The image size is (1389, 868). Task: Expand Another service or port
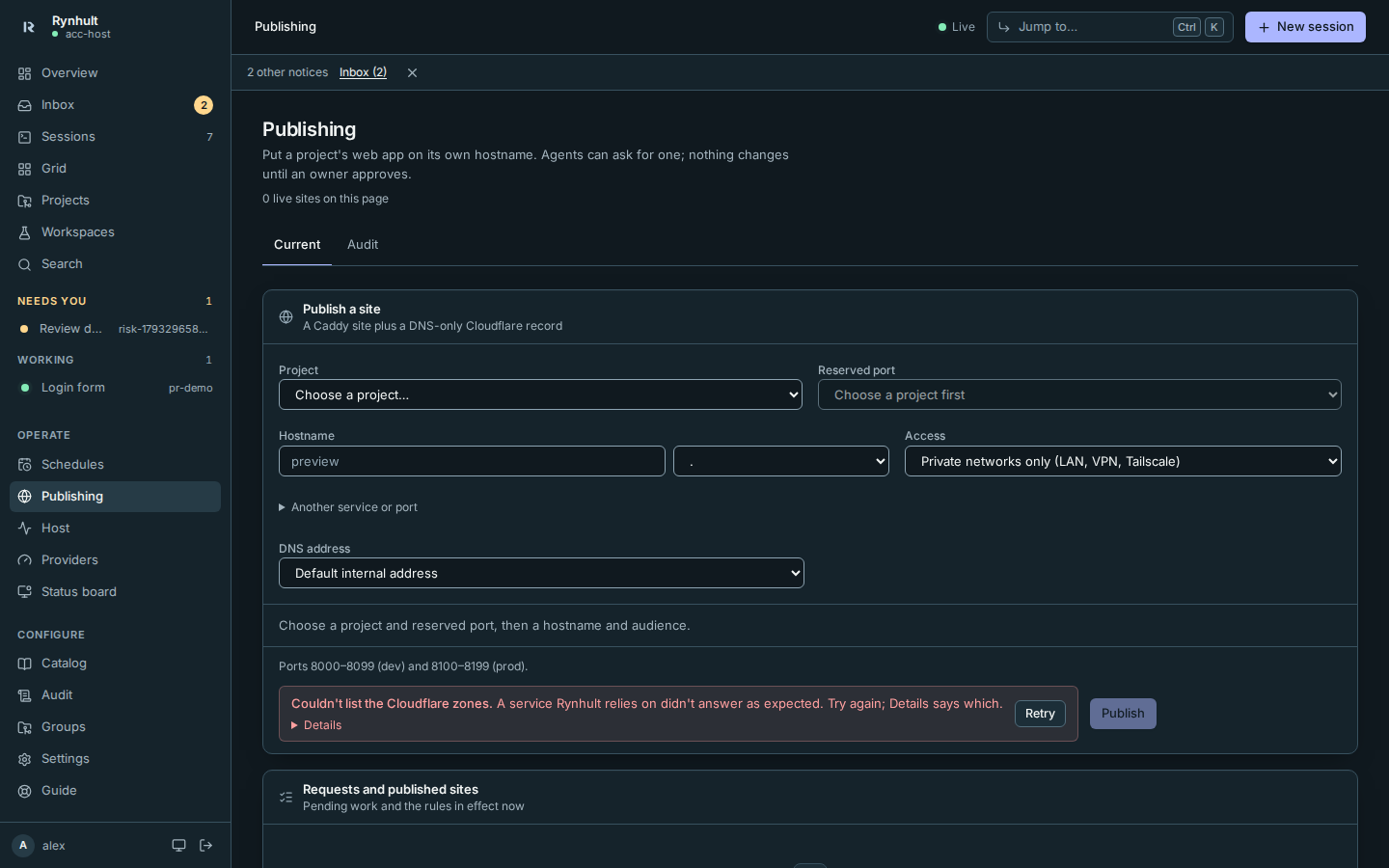(x=348, y=507)
